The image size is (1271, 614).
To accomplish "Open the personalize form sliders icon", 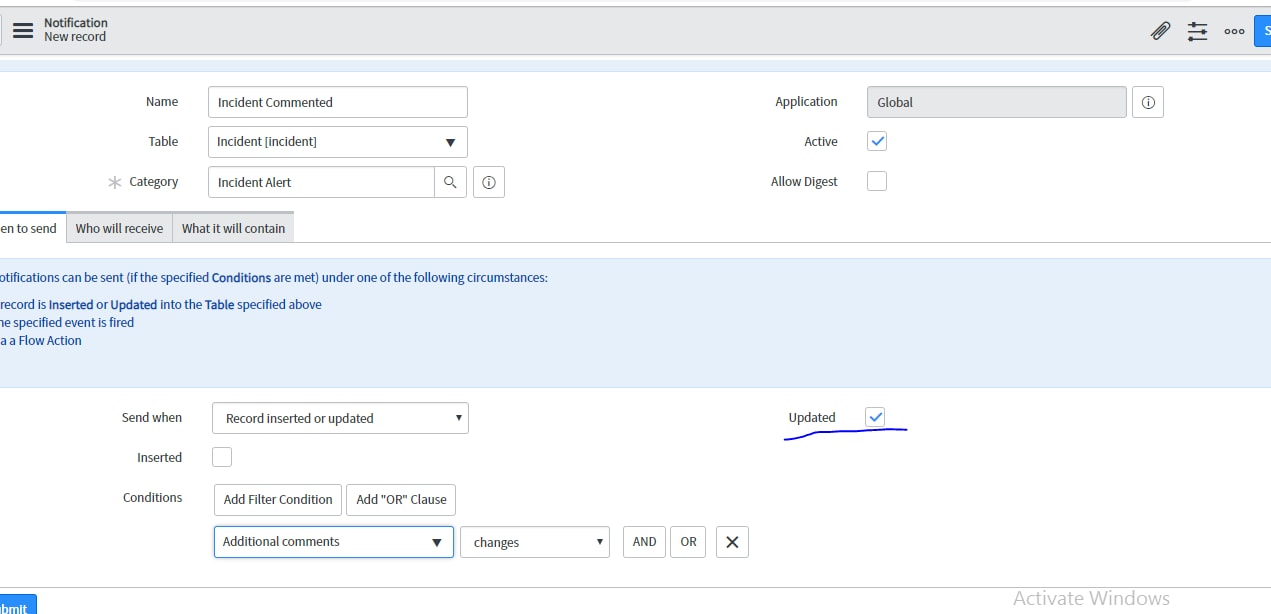I will [1197, 31].
